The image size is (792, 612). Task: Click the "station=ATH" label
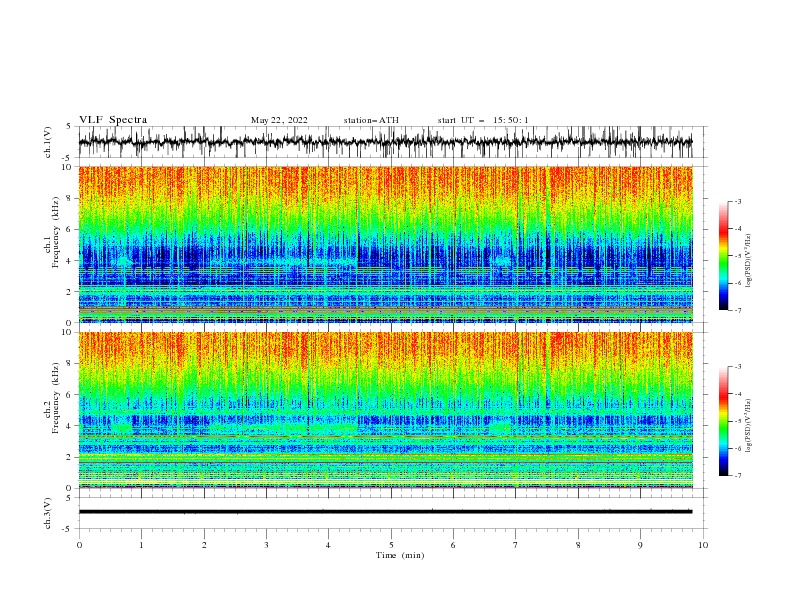(371, 120)
